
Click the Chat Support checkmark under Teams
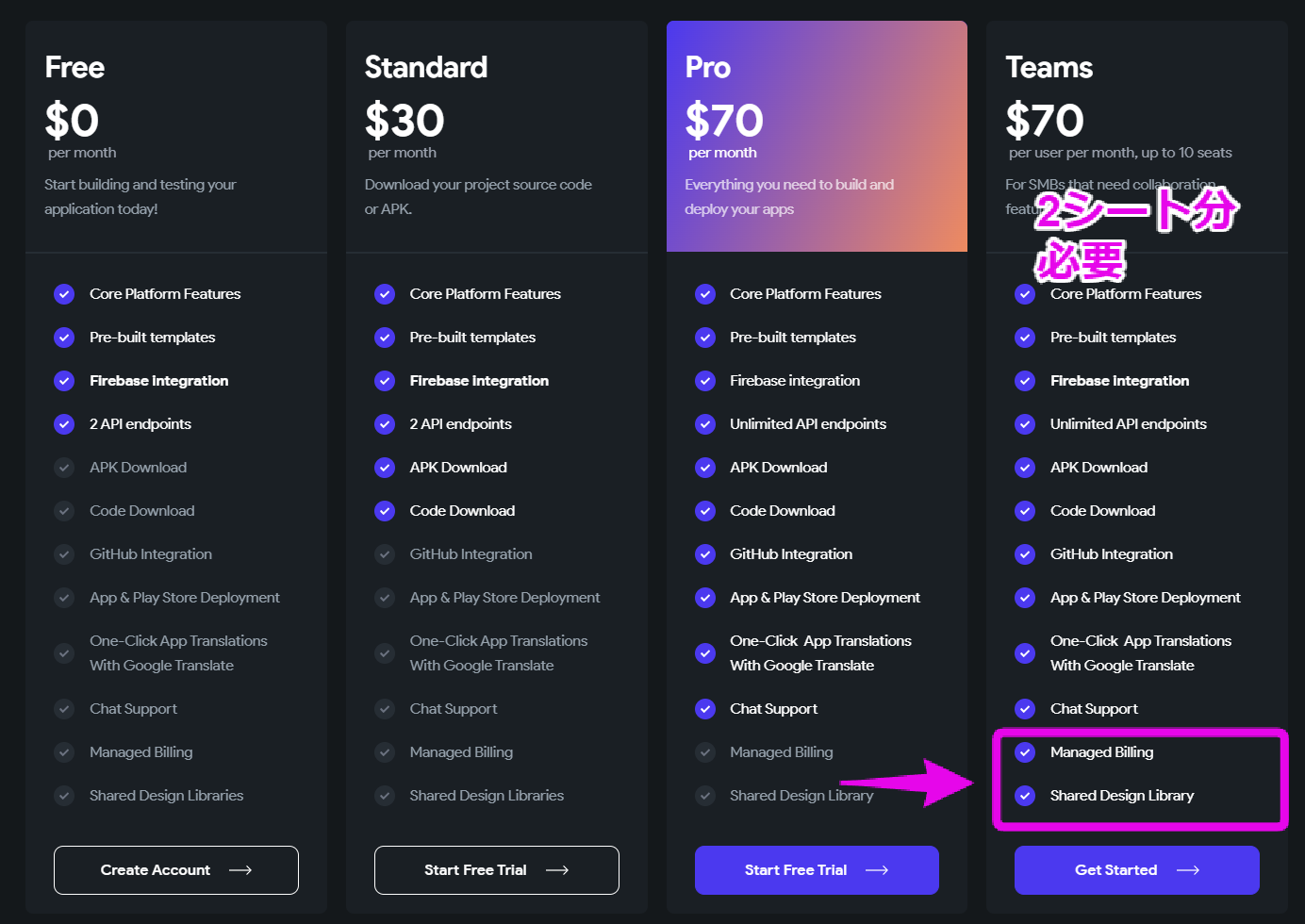(1025, 708)
